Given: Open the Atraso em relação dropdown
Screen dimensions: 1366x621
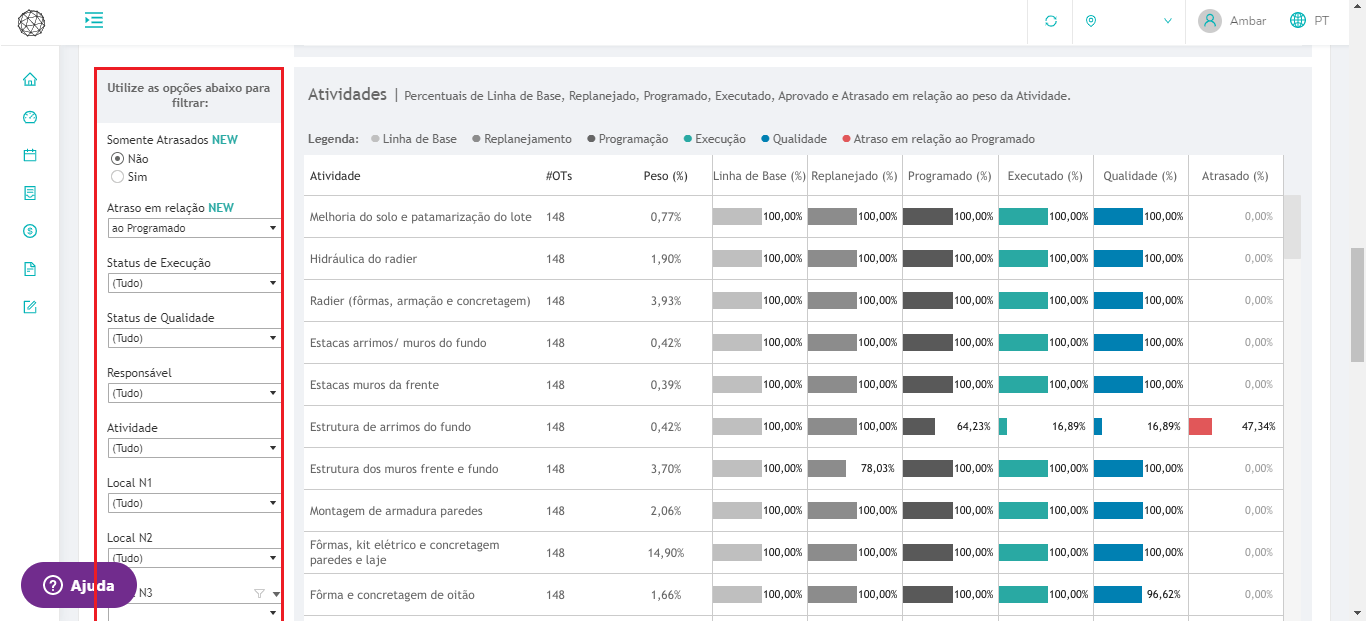Looking at the screenshot, I should coord(194,228).
